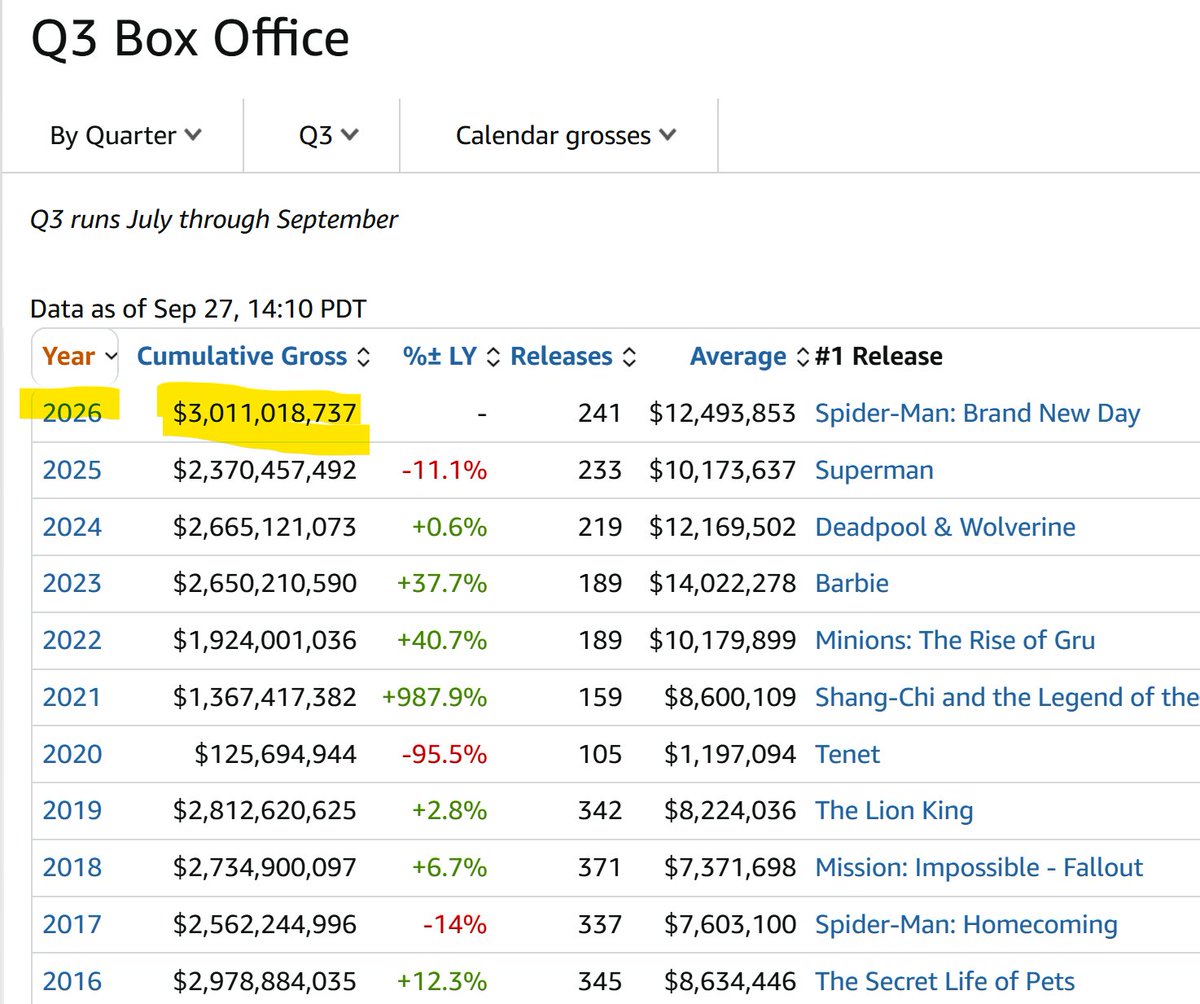Select the 105 releases count
This screenshot has width=1200, height=1004.
pyautogui.click(x=600, y=754)
